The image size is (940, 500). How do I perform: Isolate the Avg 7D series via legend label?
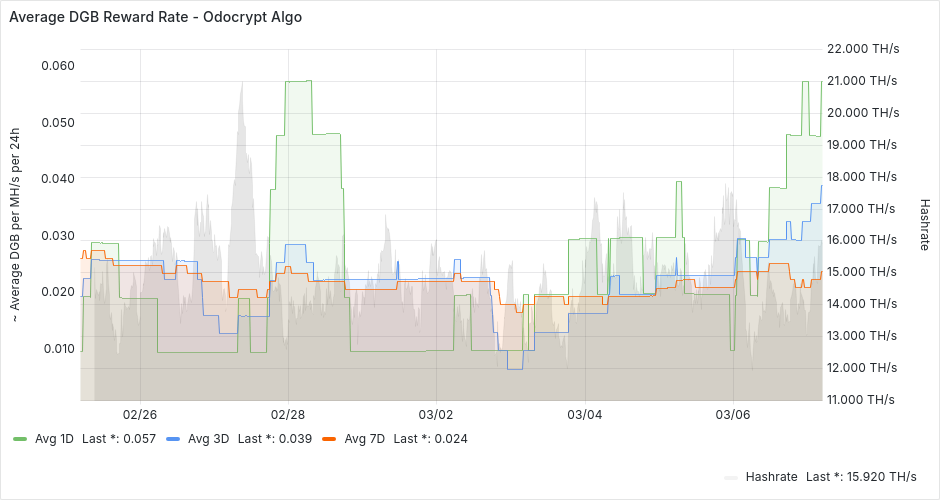pos(364,439)
